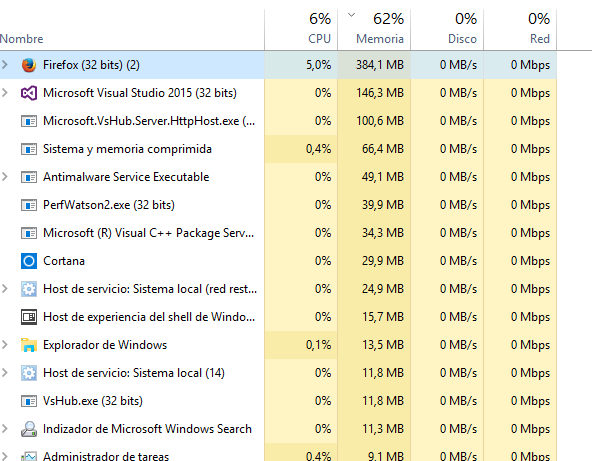Expand the Explorador de Windows process
This screenshot has height=461, width=592.
[5, 345]
